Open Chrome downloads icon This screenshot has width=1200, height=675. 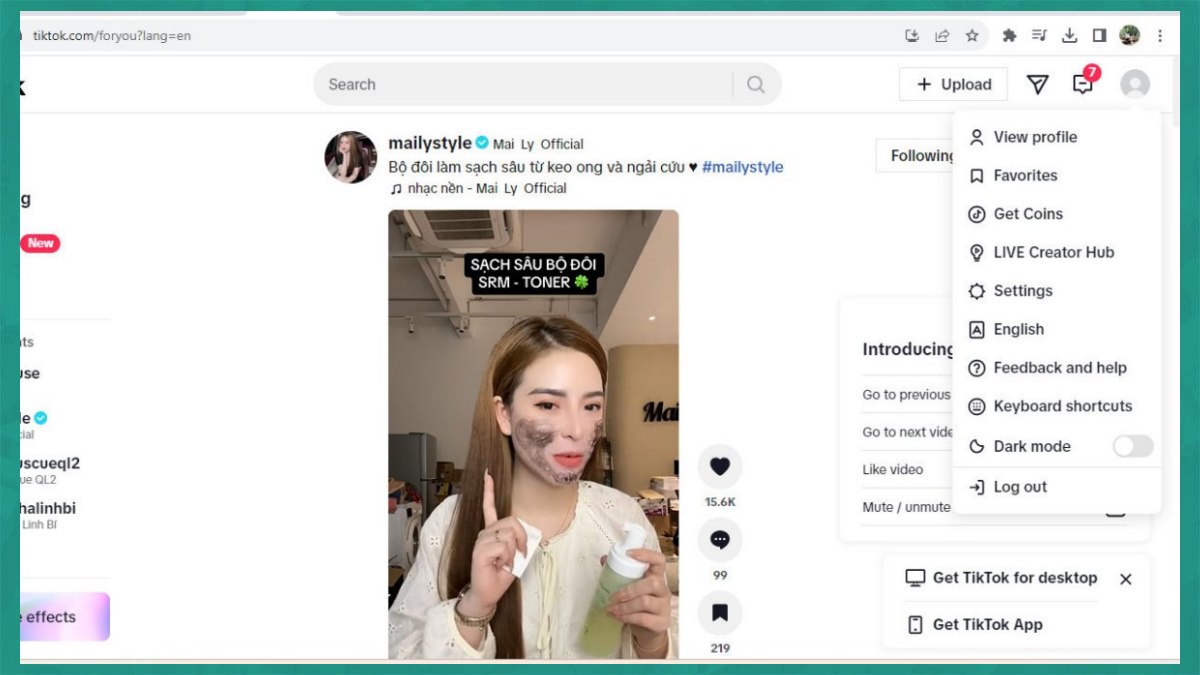click(1069, 36)
